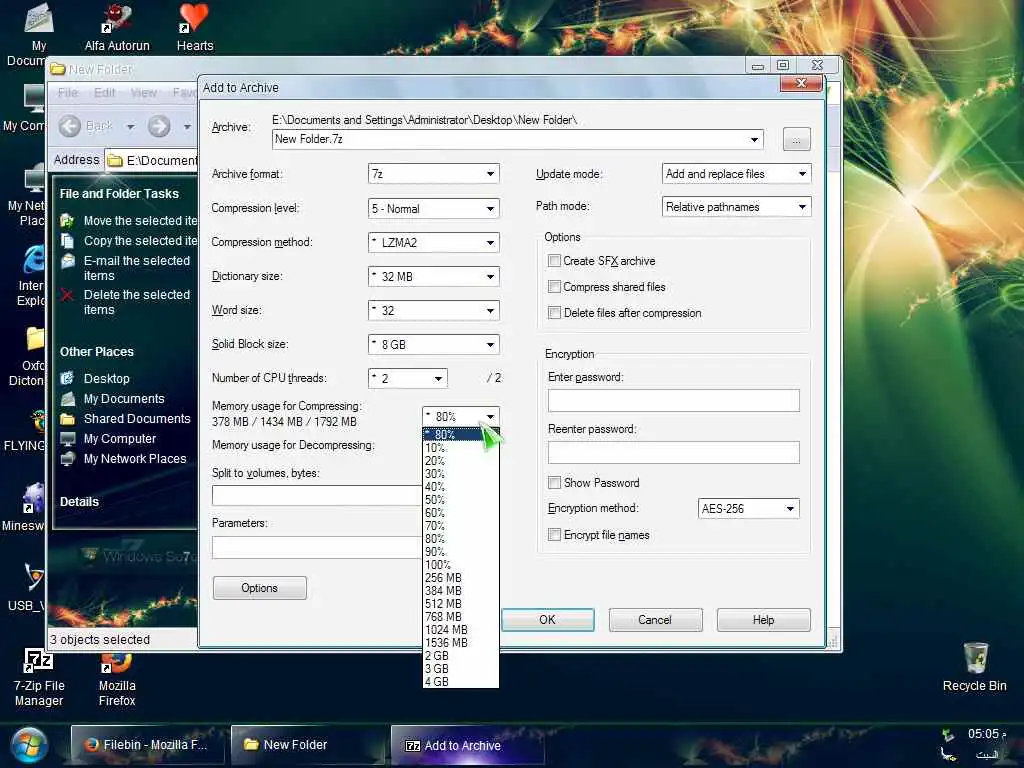Click Delete the selected items red X icon
1024x768 pixels.
click(67, 295)
